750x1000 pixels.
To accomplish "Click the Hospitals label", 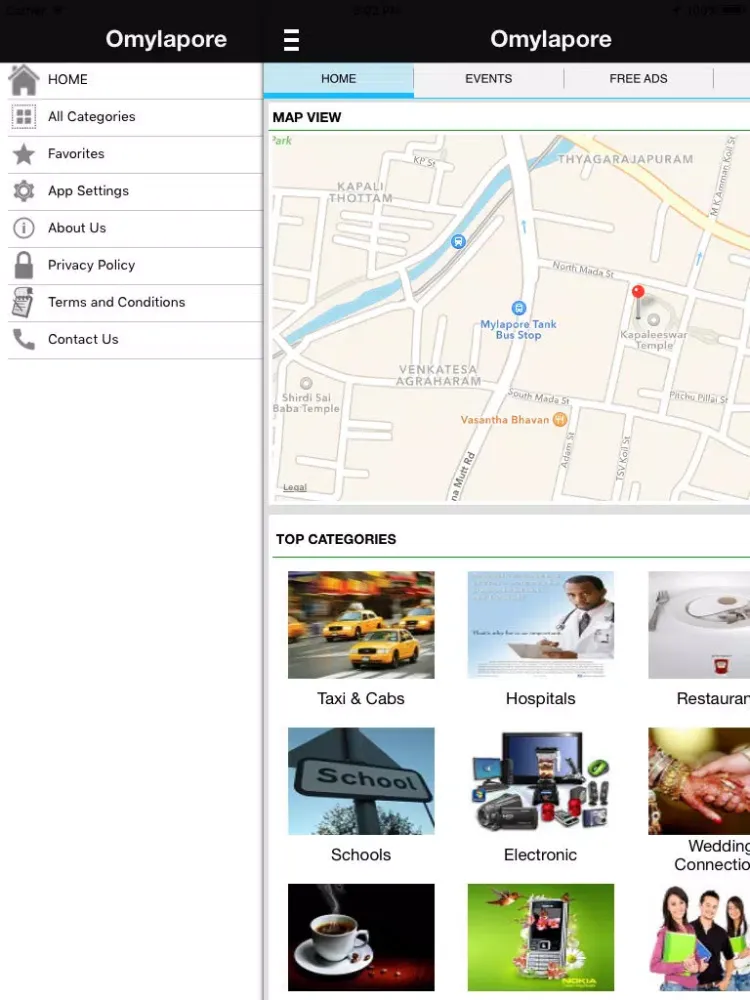I will tap(540, 698).
